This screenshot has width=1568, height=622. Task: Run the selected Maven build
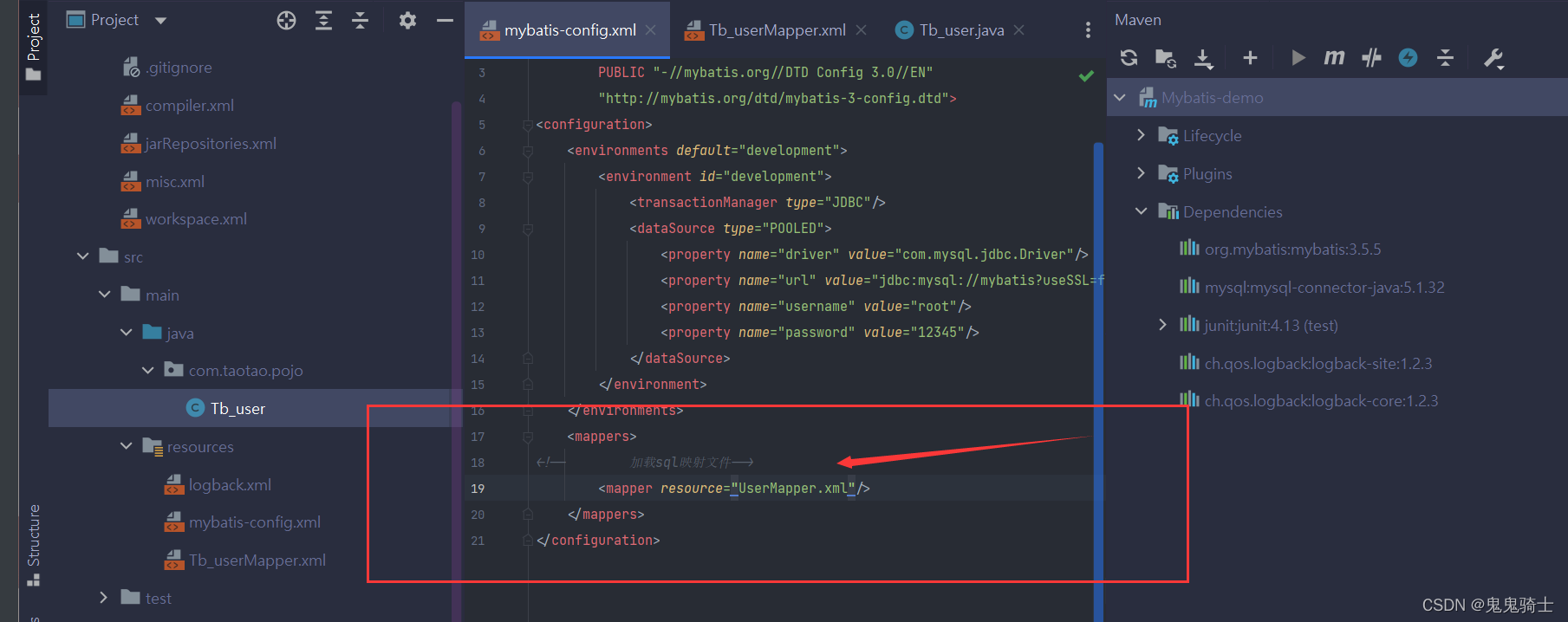click(x=1298, y=58)
